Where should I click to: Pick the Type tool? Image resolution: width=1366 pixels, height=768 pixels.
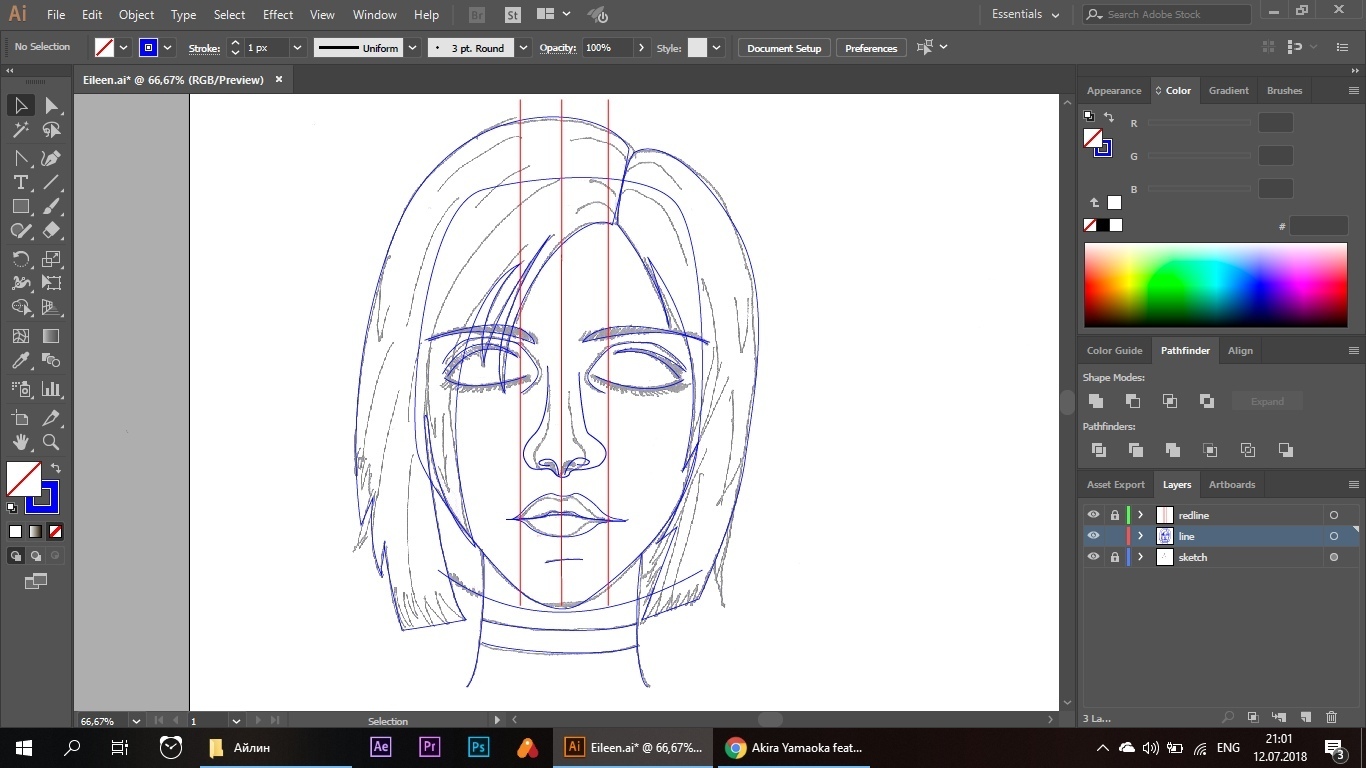click(x=20, y=182)
